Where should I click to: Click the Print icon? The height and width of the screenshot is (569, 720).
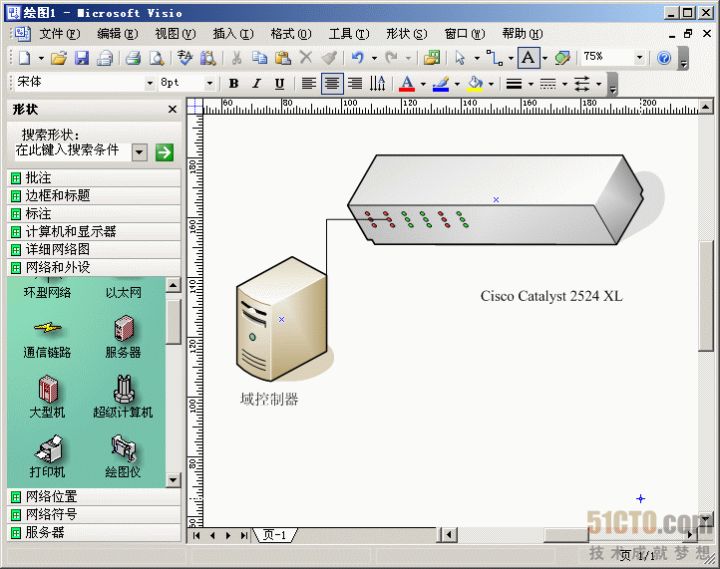(x=133, y=58)
